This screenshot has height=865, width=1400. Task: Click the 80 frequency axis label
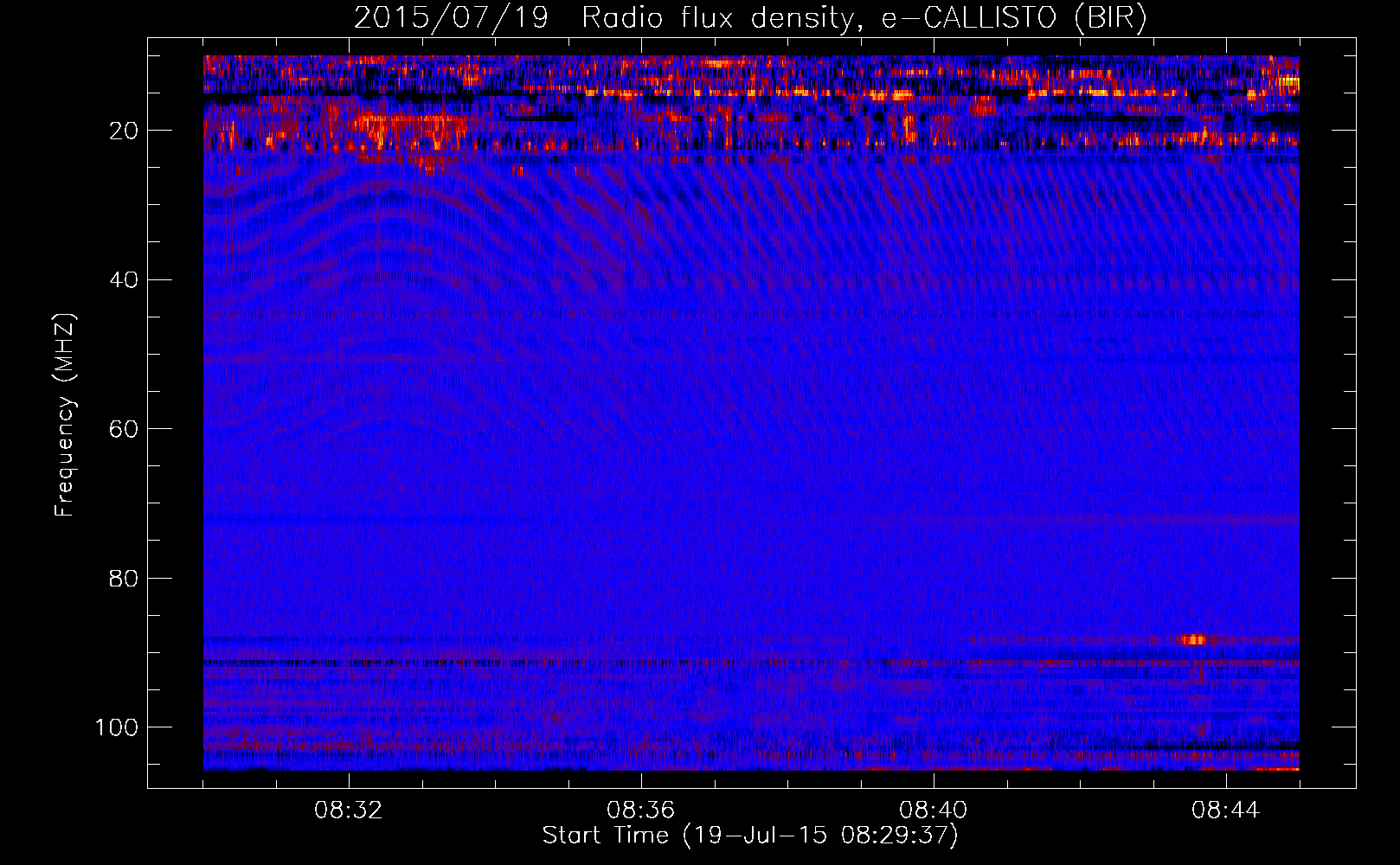point(125,578)
